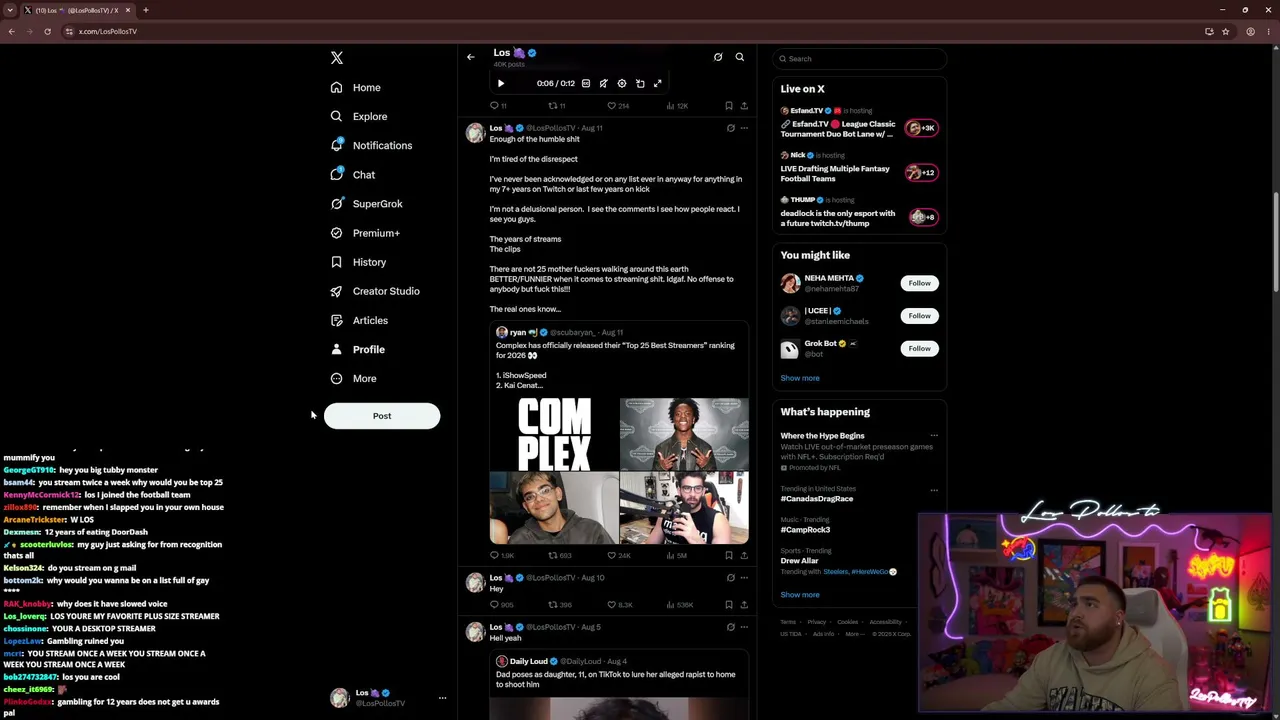Follow Grok Bot
Image resolution: width=1280 pixels, height=720 pixels.
919,348
